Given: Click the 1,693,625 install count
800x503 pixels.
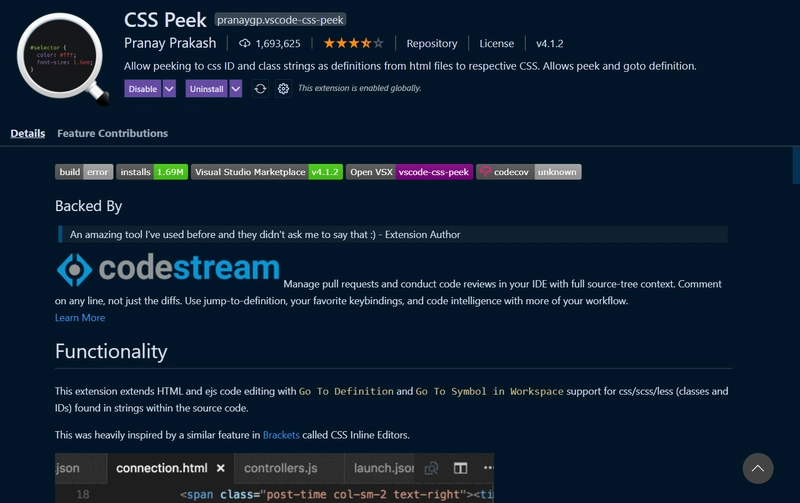Looking at the screenshot, I should click(278, 43).
